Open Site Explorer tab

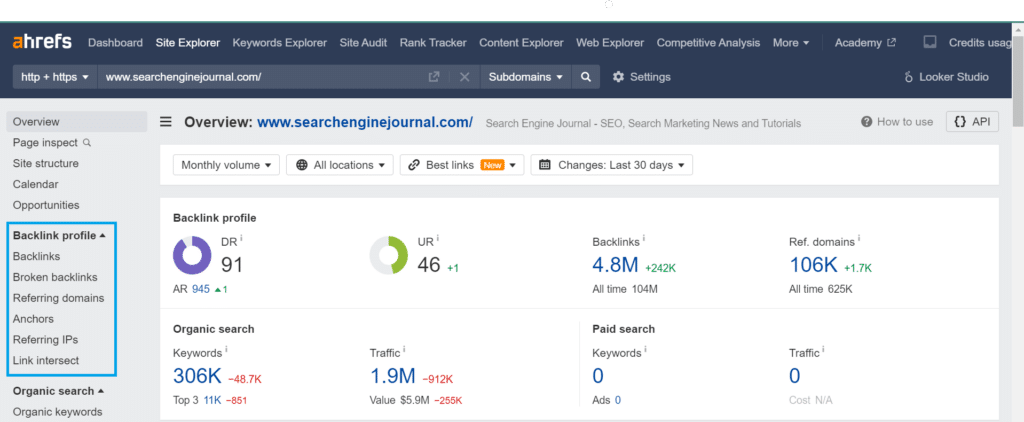point(188,42)
